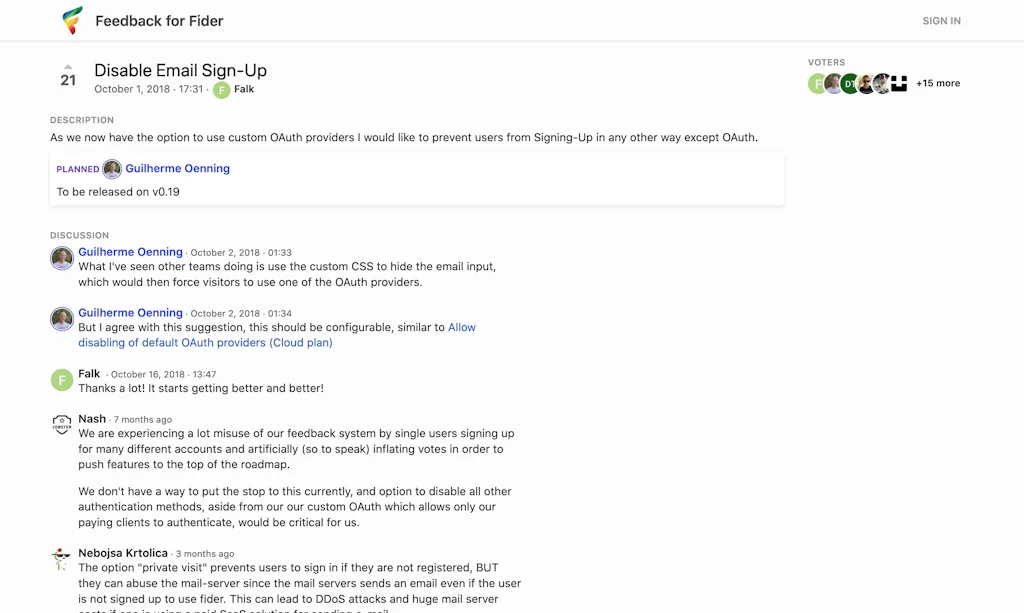This screenshot has height=613, width=1024.
Task: Click Nebojsa Krtolica's name on his comment
Action: pos(123,552)
